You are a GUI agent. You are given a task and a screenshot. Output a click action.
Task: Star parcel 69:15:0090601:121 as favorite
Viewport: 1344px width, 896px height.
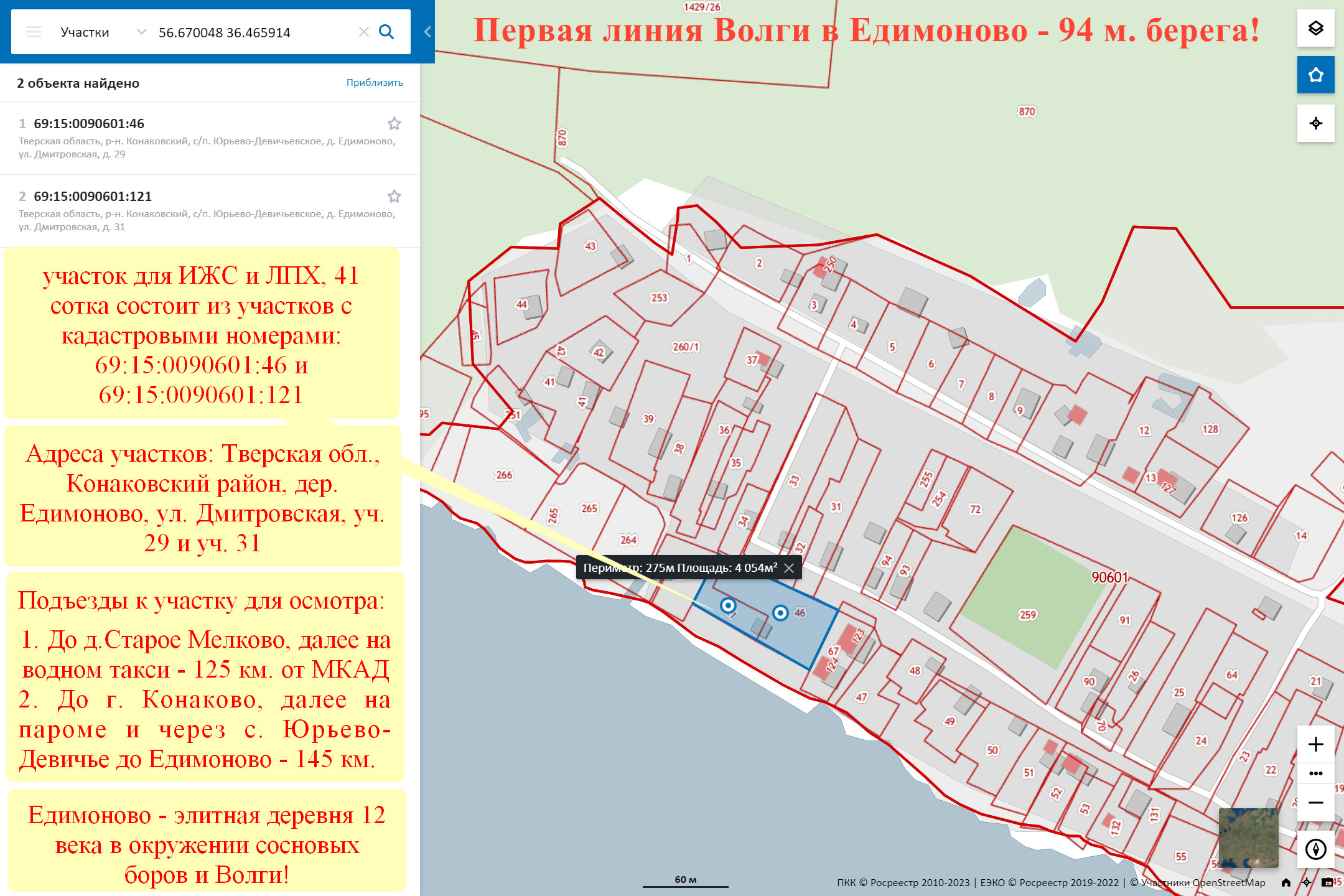394,196
